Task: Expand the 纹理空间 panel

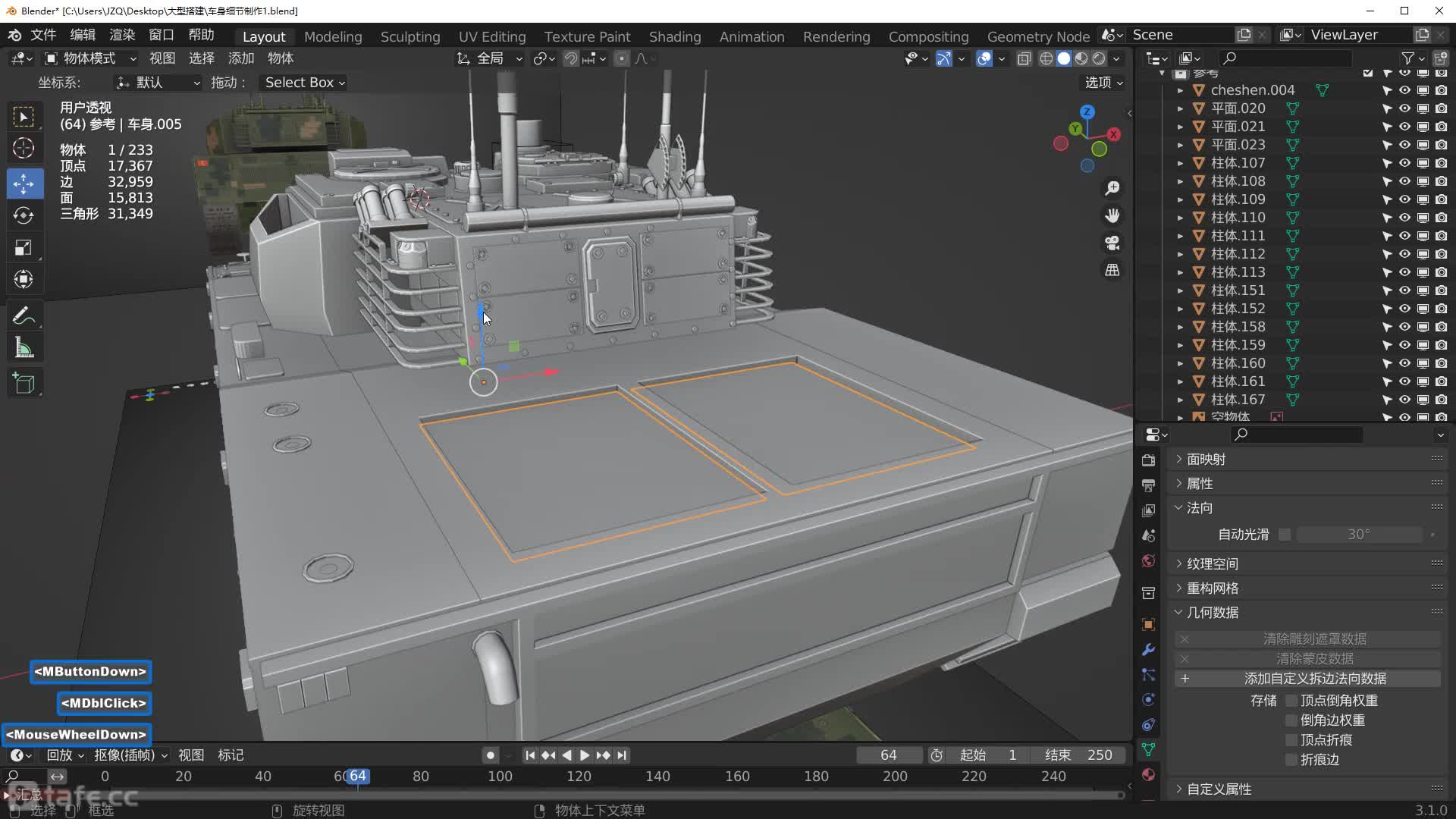Action: [x=1212, y=563]
